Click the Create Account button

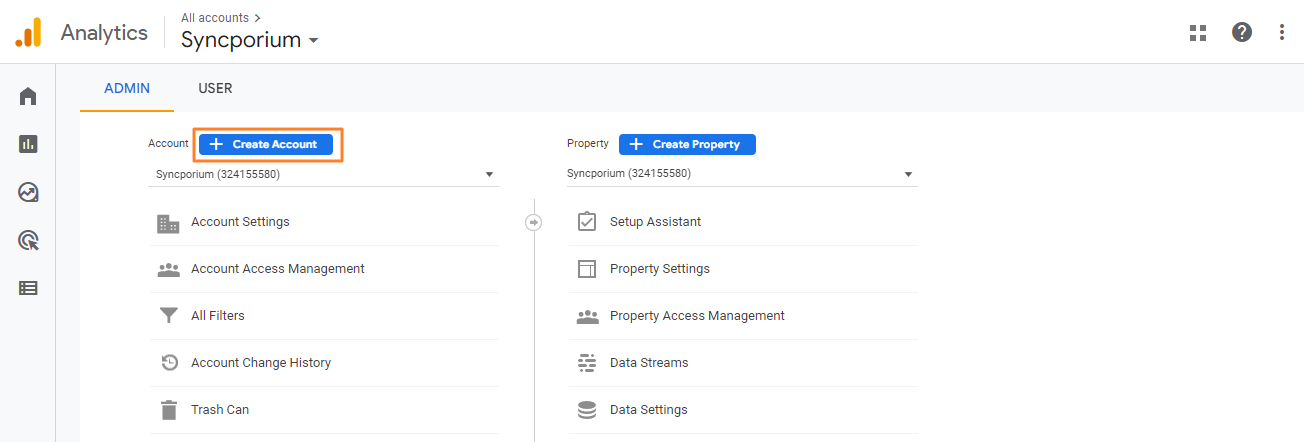265,144
